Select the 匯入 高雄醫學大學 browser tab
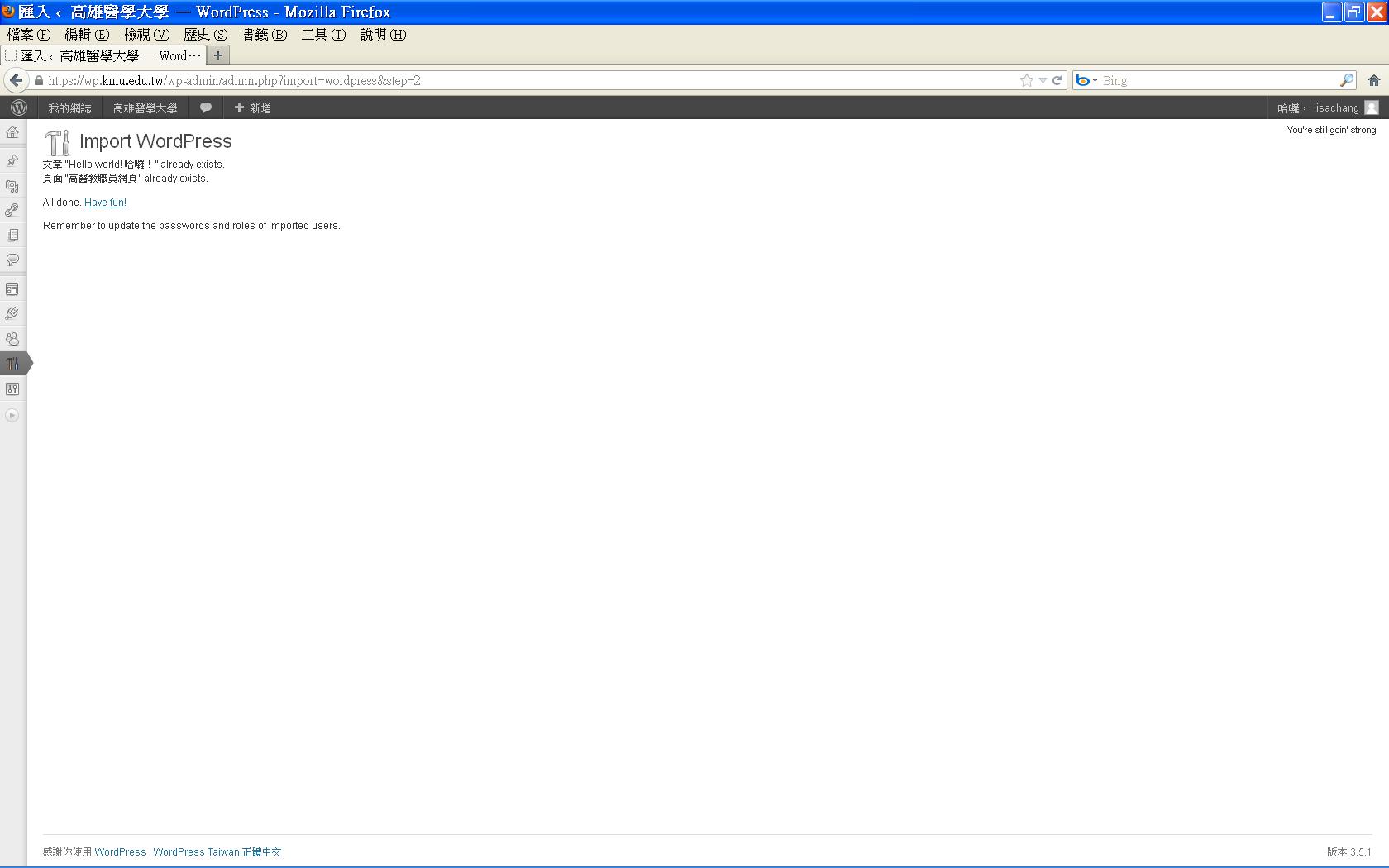Viewport: 1389px width, 868px height. coord(103,55)
